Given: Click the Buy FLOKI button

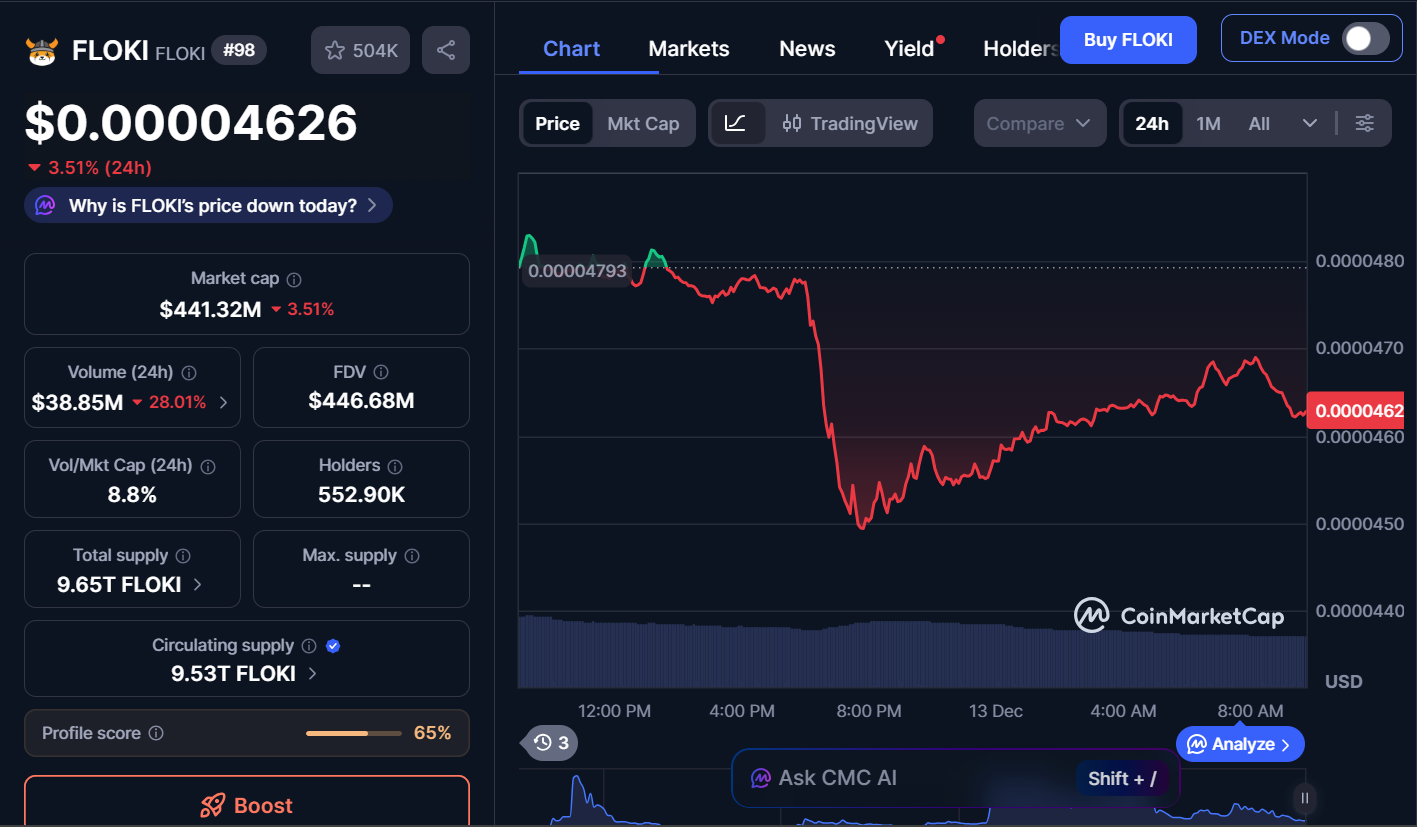Looking at the screenshot, I should coord(1127,40).
